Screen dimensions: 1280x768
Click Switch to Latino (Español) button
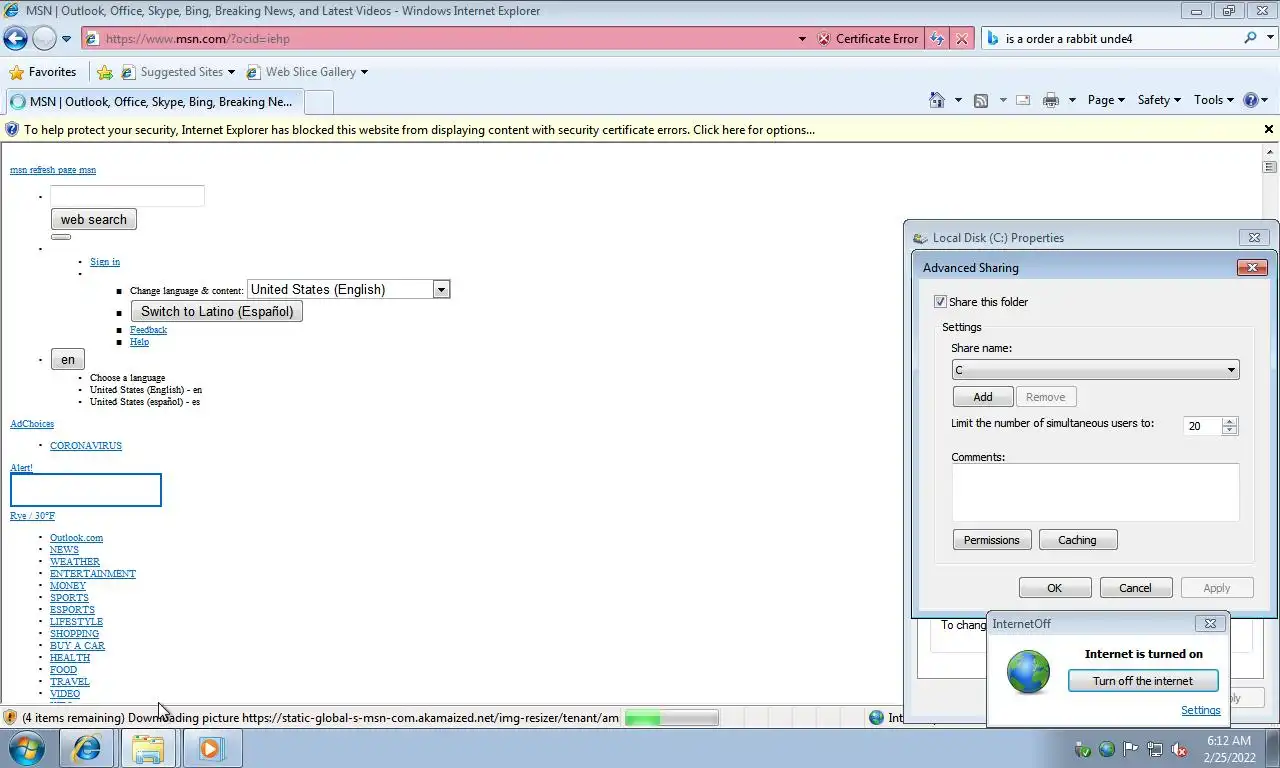pyautogui.click(x=217, y=311)
